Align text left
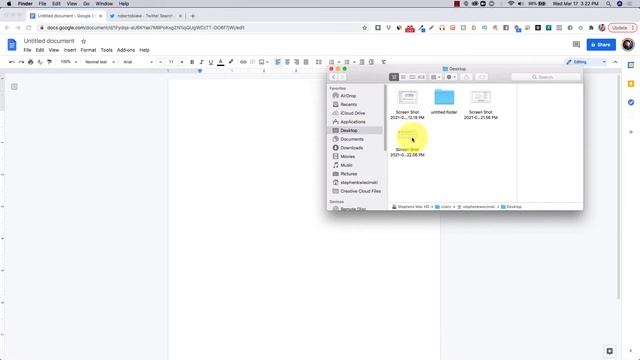This screenshot has height=360, width=640. 278,62
